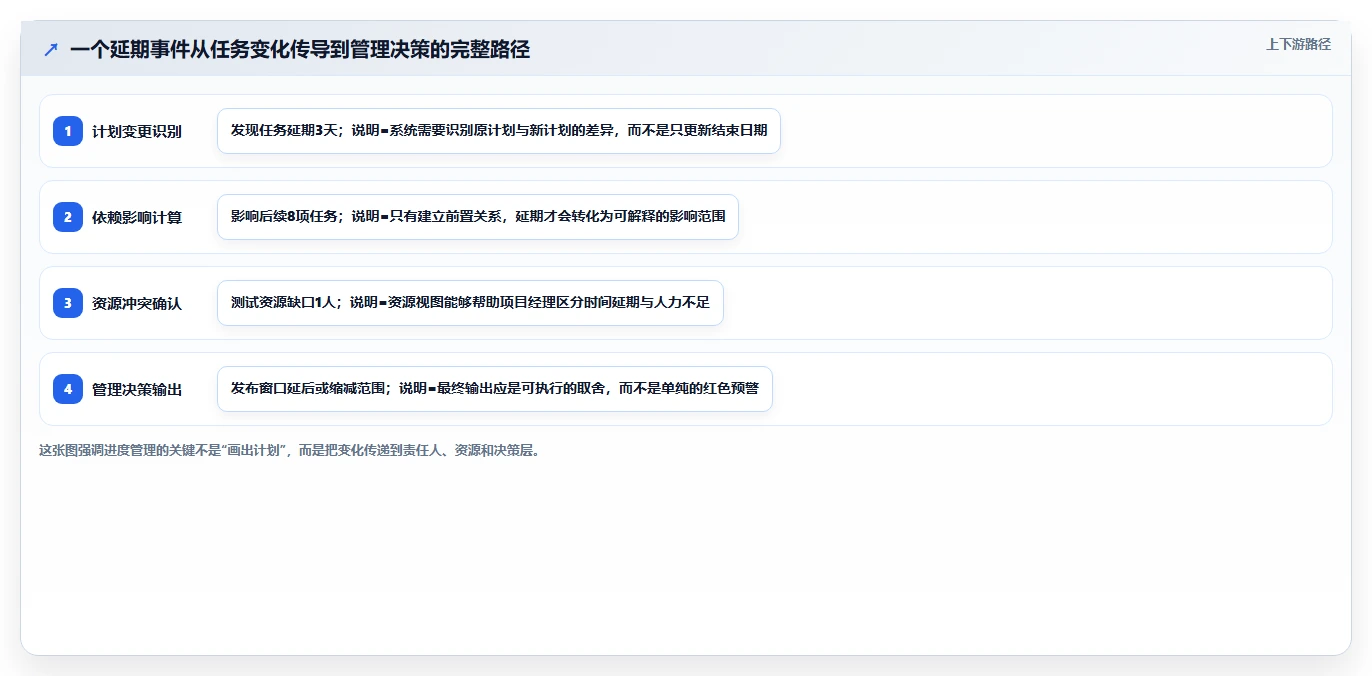Click the step 2 number badge
This screenshot has width=1372, height=676.
pyautogui.click(x=68, y=217)
